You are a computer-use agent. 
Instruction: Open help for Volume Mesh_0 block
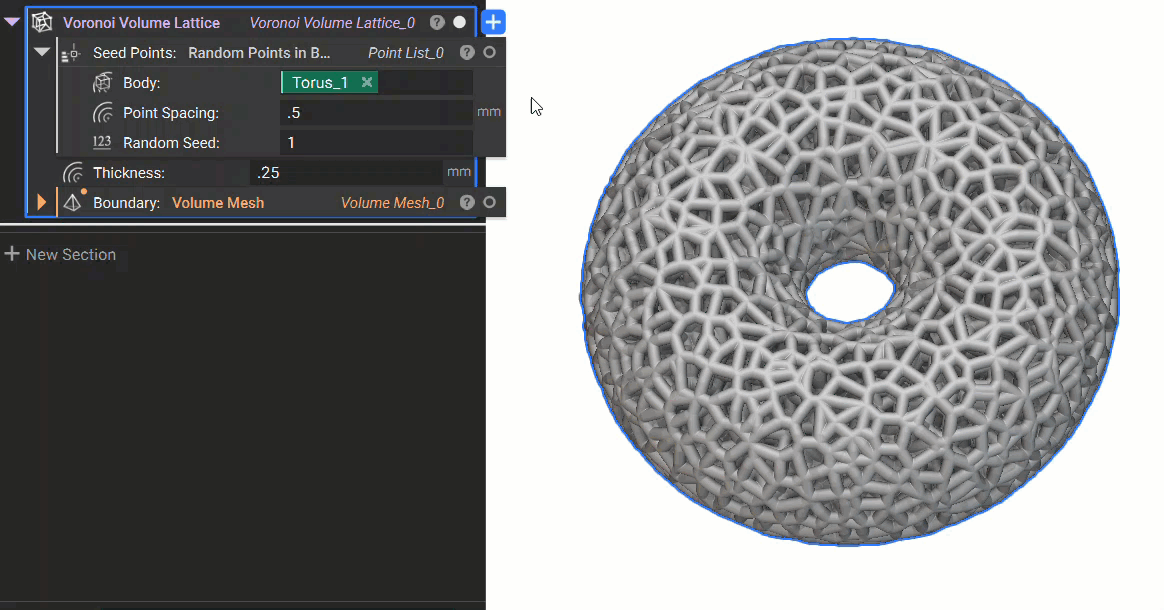(x=467, y=203)
